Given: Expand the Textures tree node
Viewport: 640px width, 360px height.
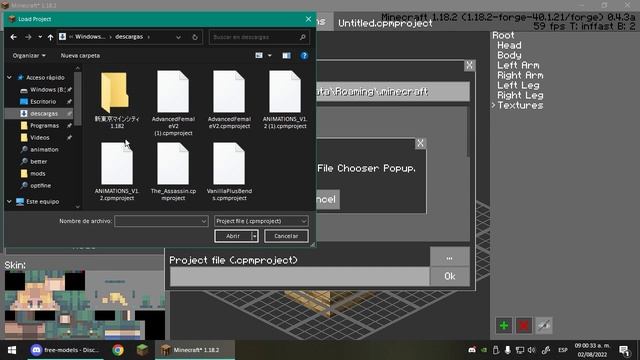Looking at the screenshot, I should coord(493,105).
